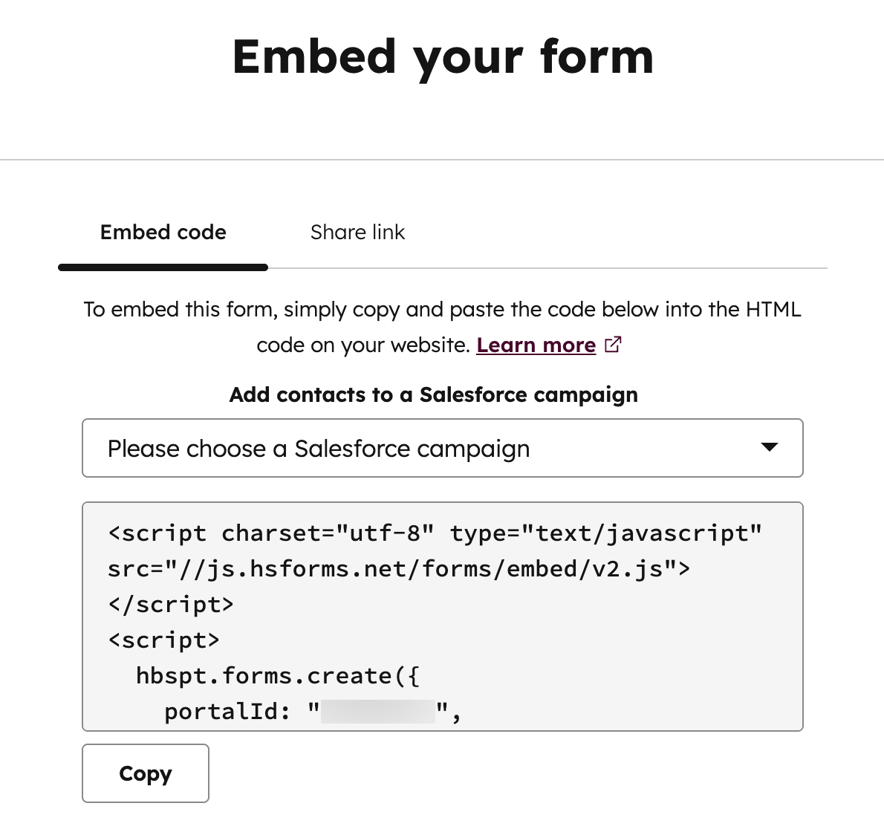Switch to the Share link tab

[x=357, y=232]
